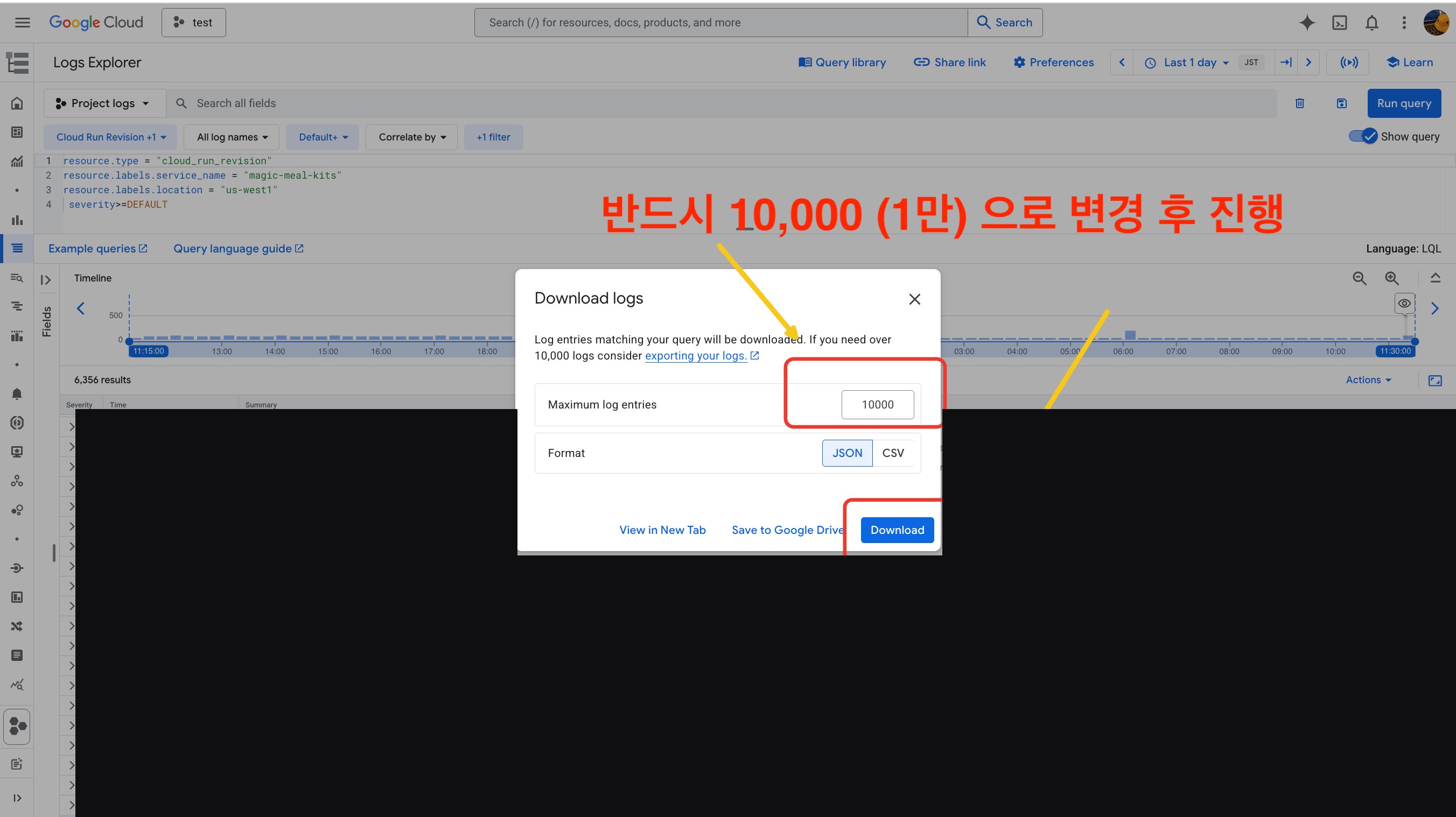Open fullscreen results view icon

[1434, 381]
